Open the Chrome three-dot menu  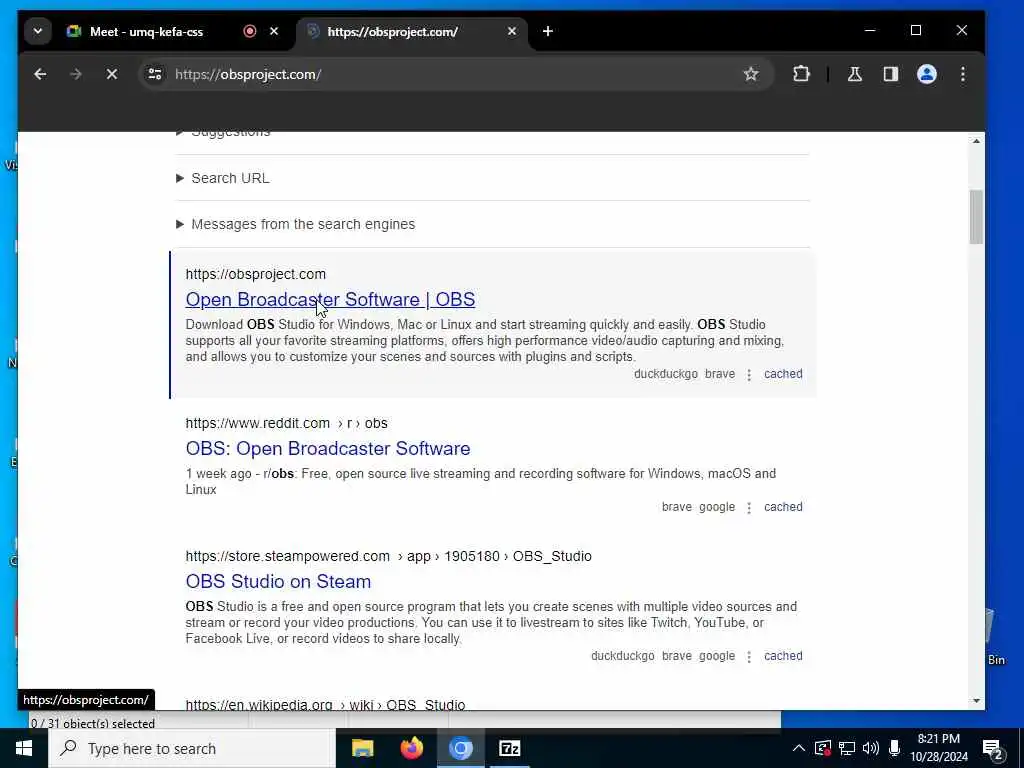click(x=963, y=74)
